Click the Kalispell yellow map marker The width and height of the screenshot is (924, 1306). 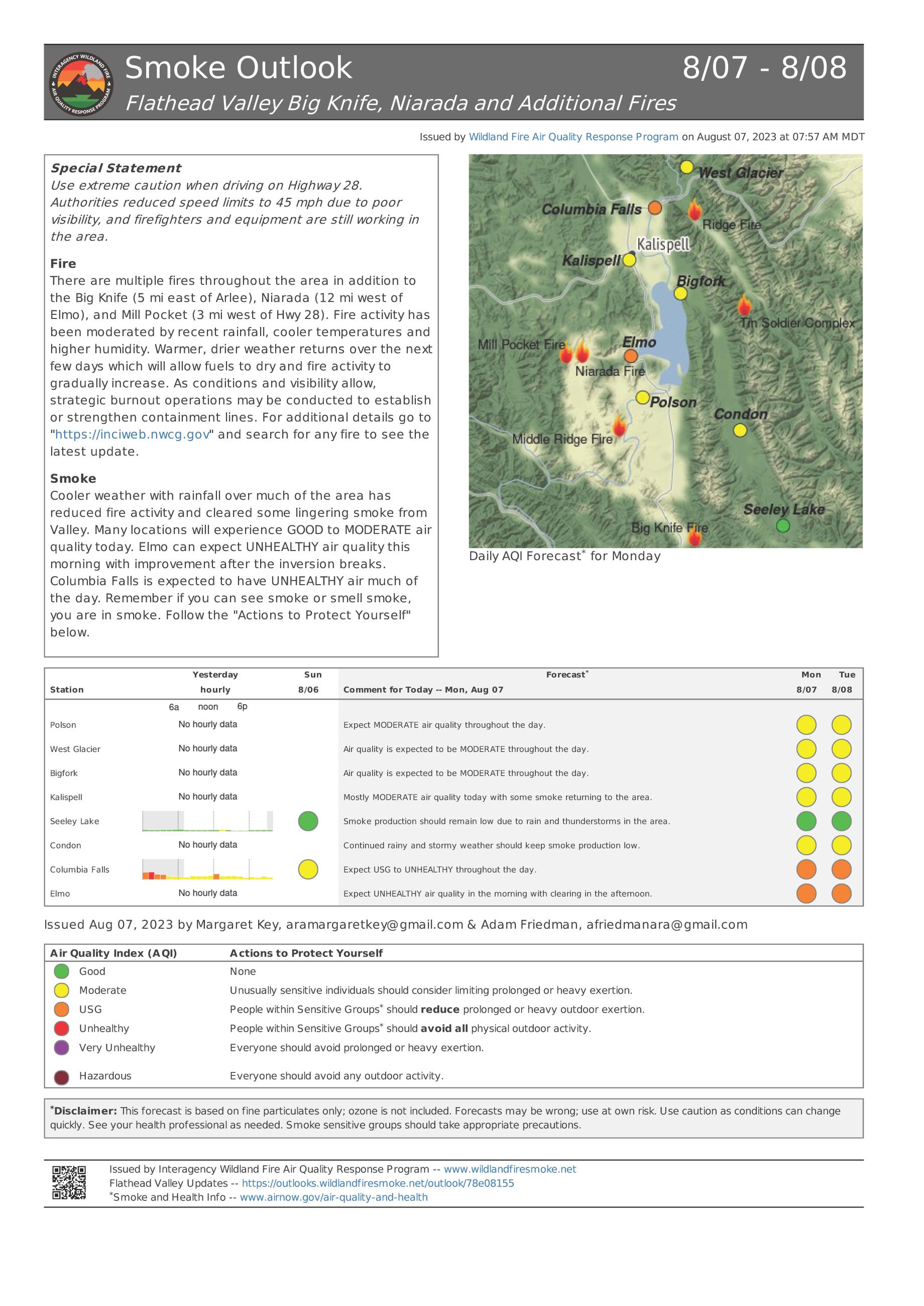[x=629, y=260]
